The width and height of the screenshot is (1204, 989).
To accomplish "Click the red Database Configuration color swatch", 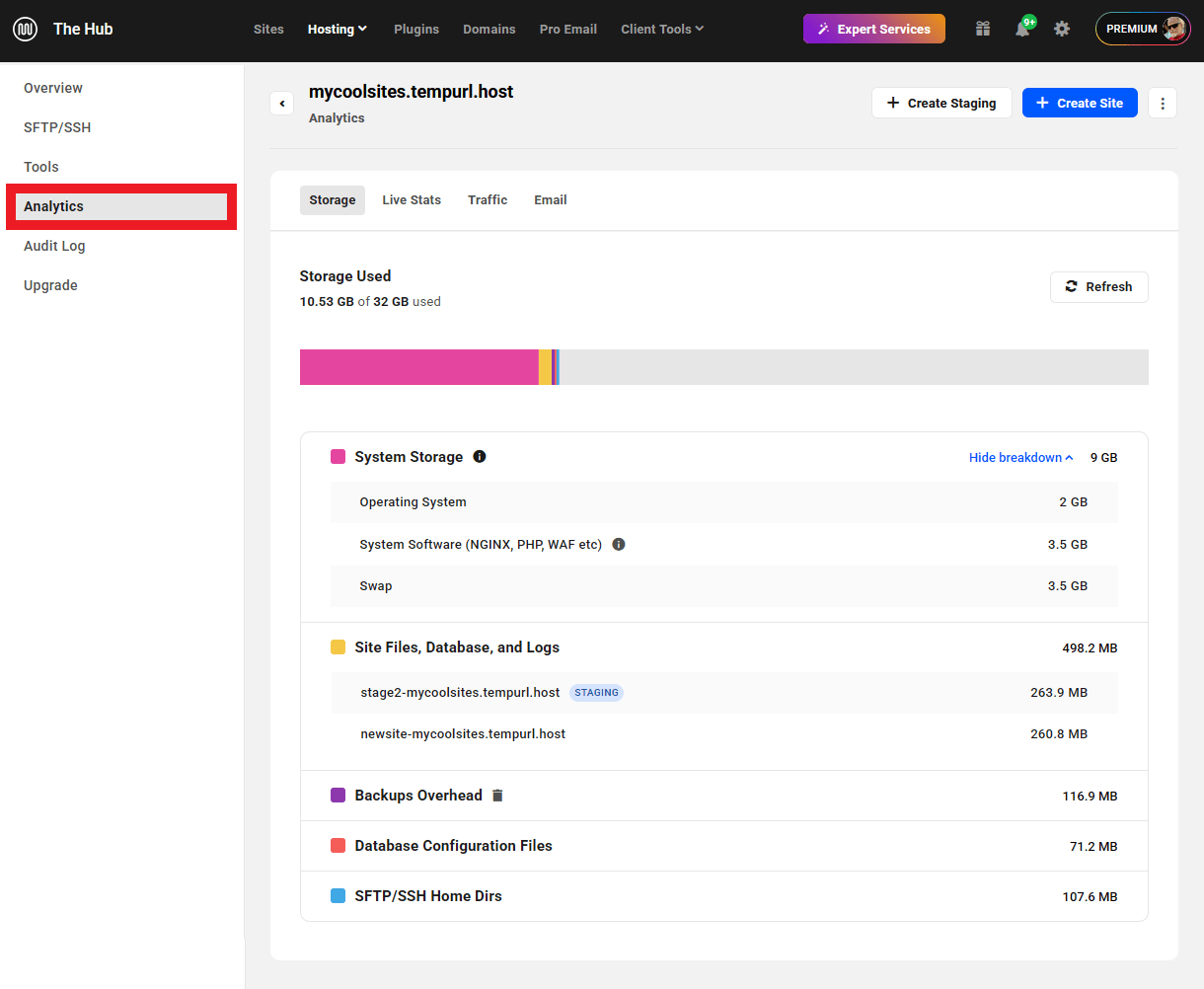I will [x=338, y=846].
